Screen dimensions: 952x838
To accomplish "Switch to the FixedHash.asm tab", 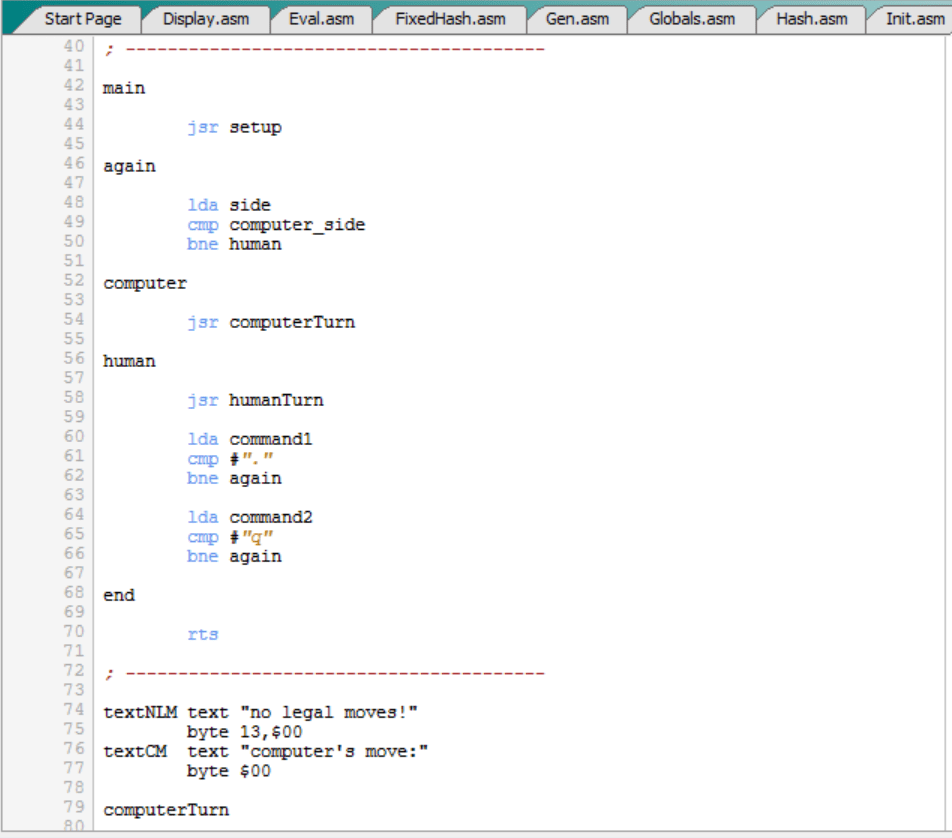I will (x=450, y=18).
